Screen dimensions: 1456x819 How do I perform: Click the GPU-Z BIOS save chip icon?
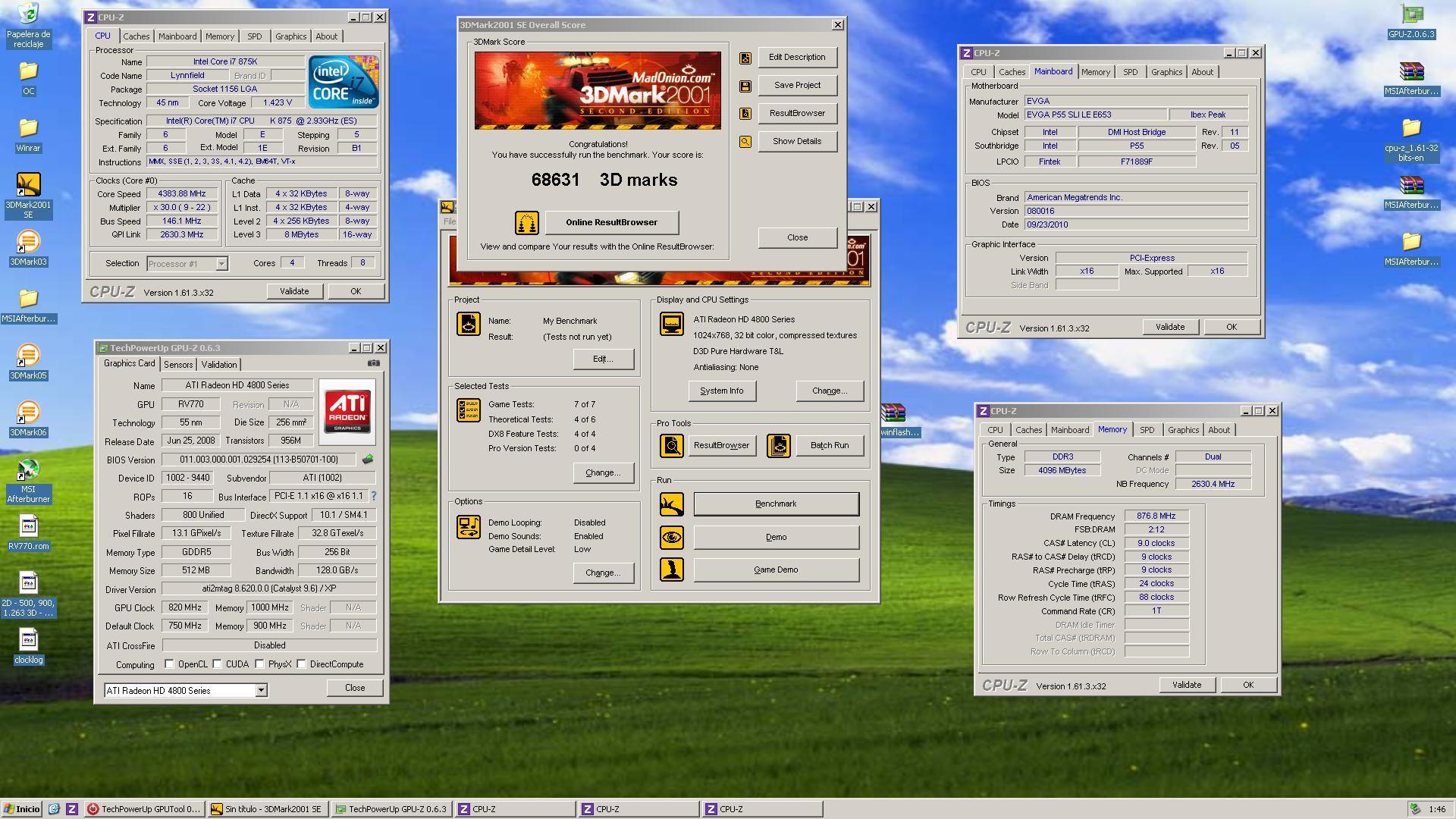[368, 460]
